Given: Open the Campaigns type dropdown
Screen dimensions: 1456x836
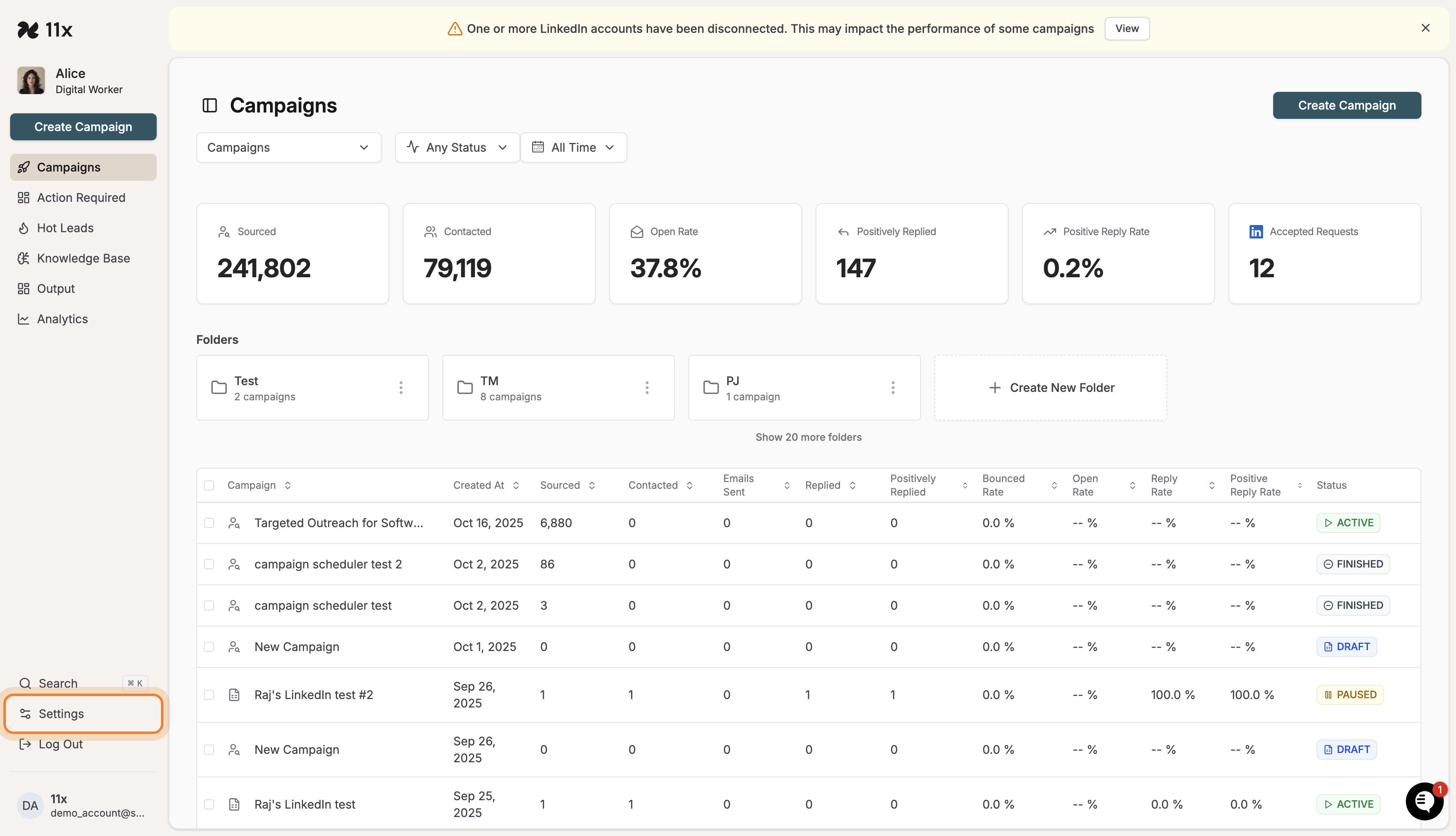Looking at the screenshot, I should point(288,147).
